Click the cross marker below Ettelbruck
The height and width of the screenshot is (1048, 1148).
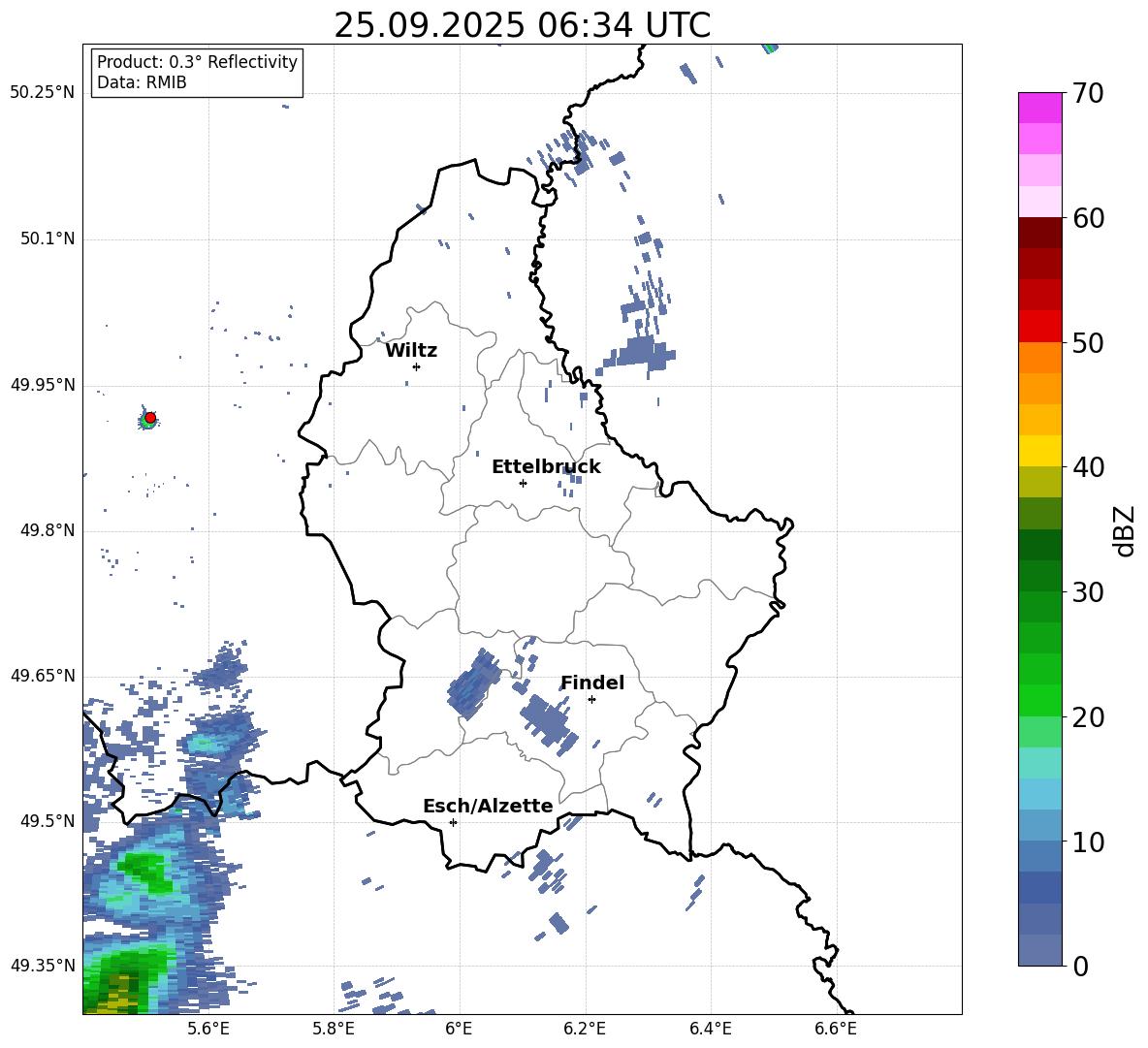coord(523,483)
